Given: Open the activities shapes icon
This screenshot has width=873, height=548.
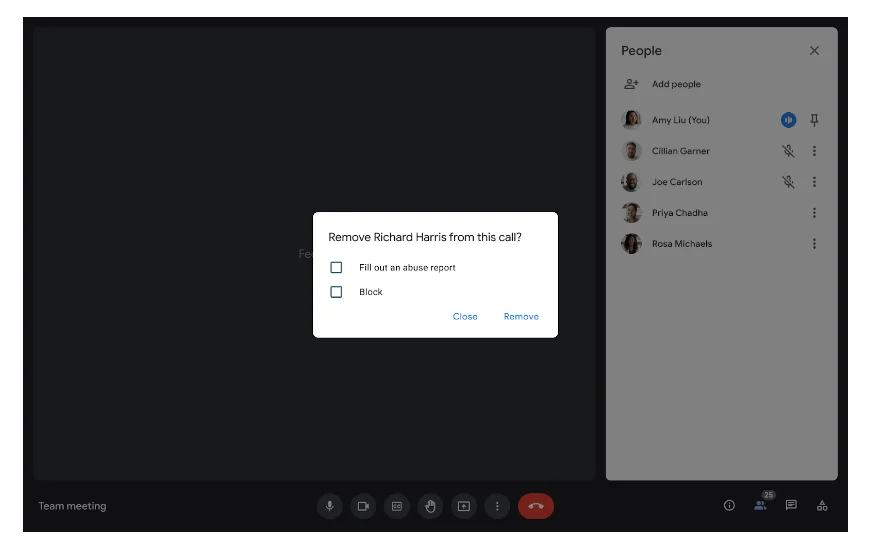Looking at the screenshot, I should click(x=822, y=506).
